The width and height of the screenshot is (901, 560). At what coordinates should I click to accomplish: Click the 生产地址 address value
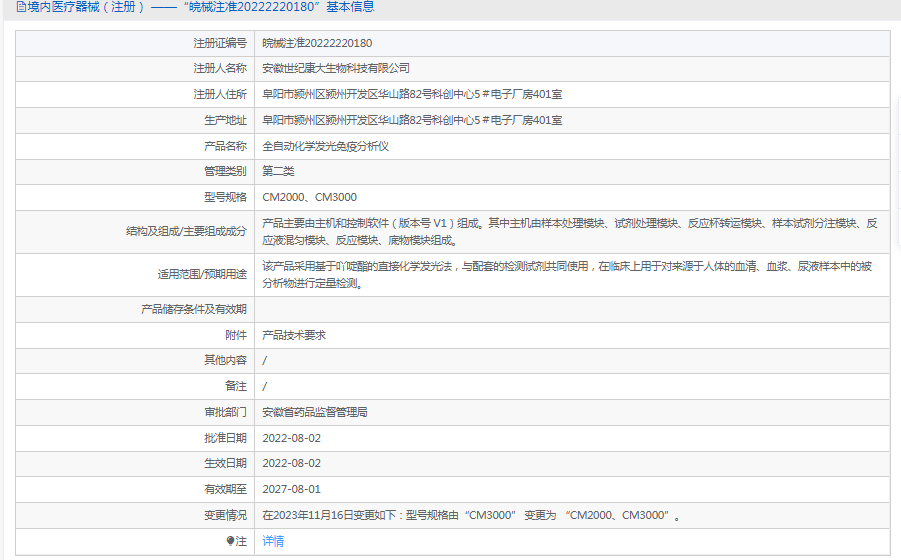coord(412,121)
